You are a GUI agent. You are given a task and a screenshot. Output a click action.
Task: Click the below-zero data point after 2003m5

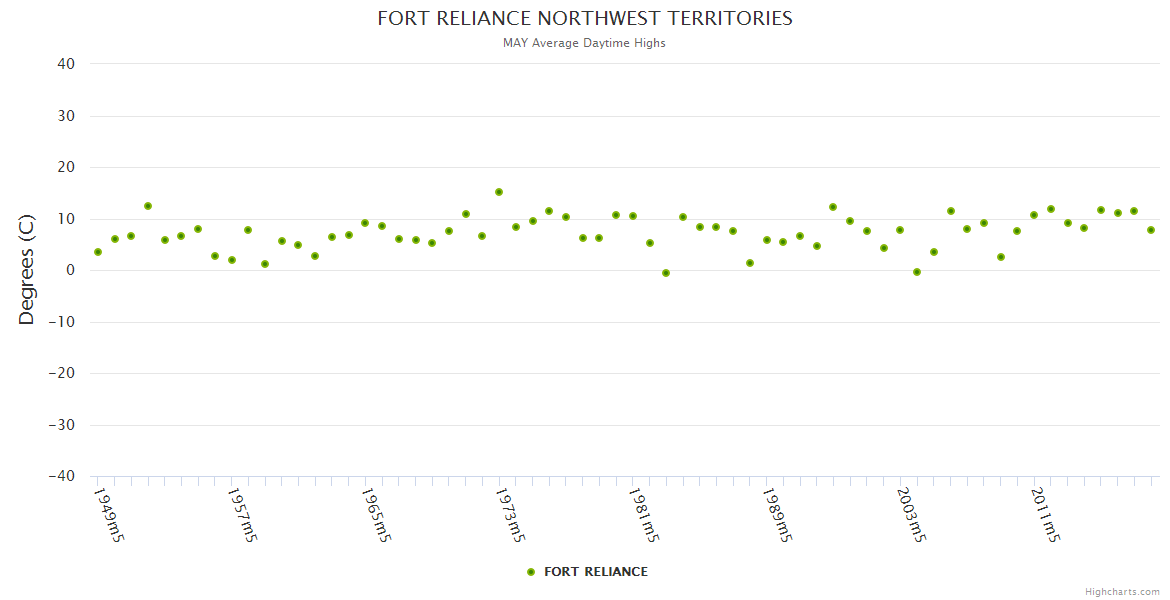[917, 272]
